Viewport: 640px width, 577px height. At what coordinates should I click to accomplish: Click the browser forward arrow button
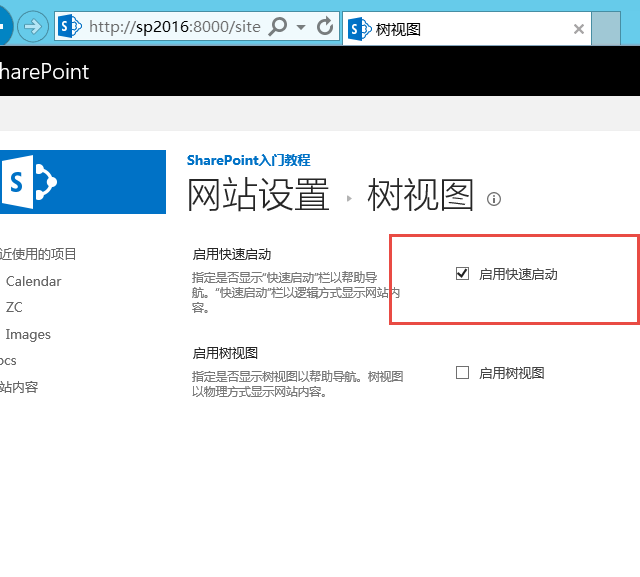click(33, 27)
